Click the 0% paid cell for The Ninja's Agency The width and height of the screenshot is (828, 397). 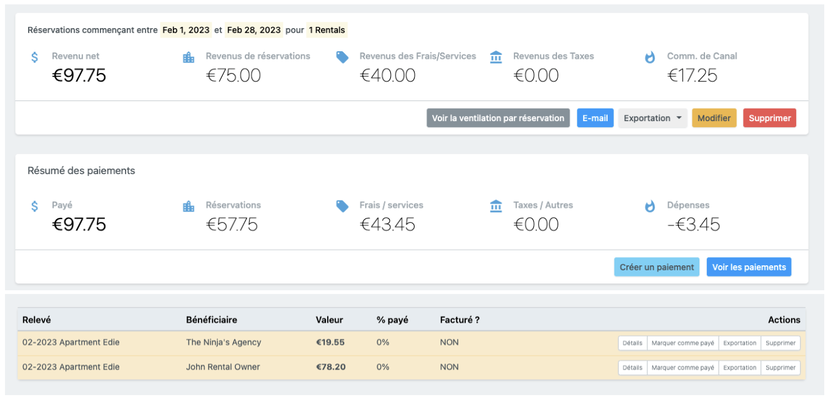(382, 342)
